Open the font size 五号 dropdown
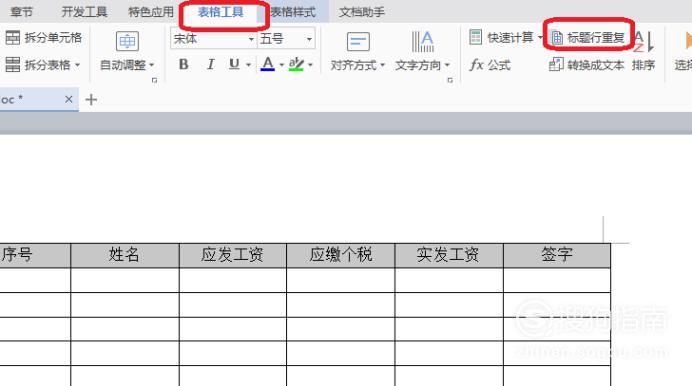 click(x=309, y=39)
